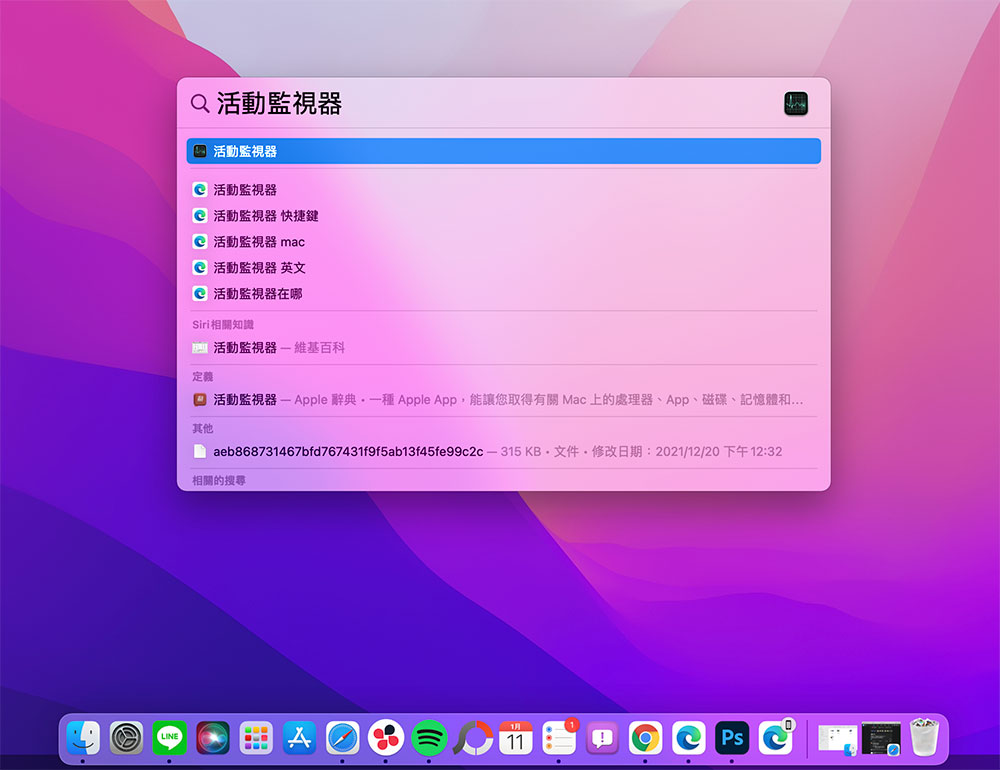Viewport: 1000px width, 770px height.
Task: Launch the purple Feedback Assistant icon
Action: point(602,738)
